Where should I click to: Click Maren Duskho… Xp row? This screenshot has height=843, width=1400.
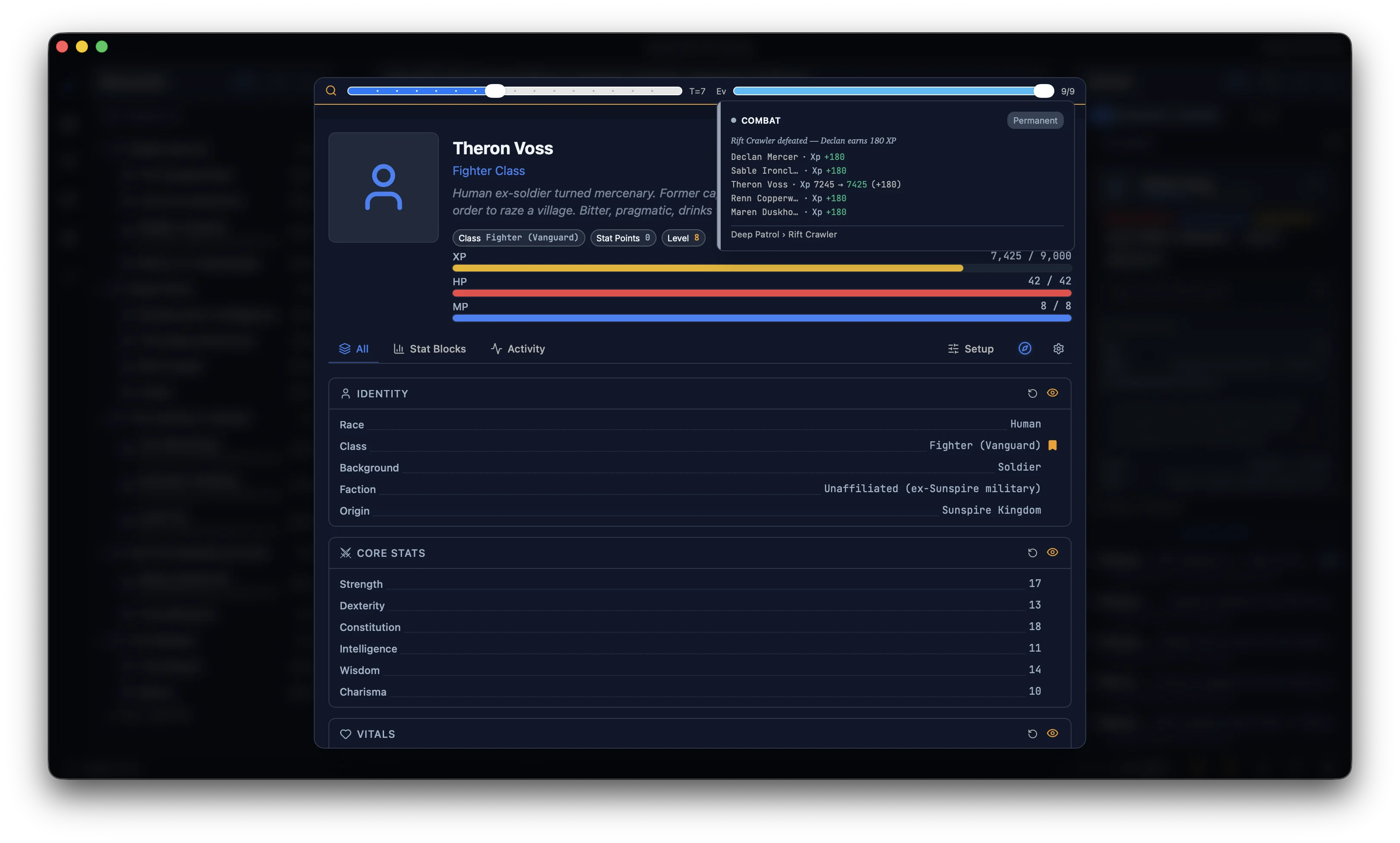[x=788, y=212]
